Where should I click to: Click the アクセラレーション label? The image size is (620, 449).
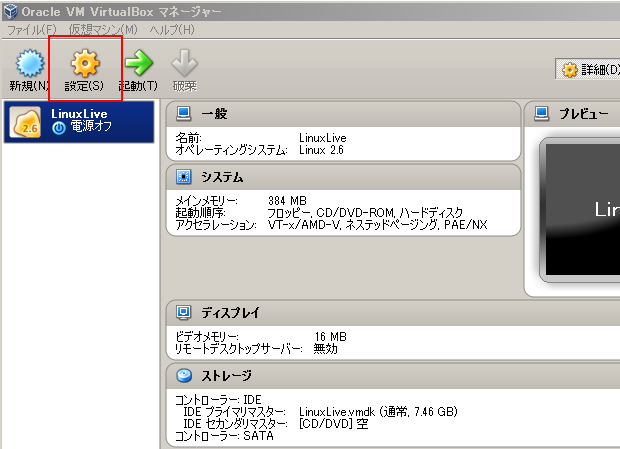pos(216,225)
